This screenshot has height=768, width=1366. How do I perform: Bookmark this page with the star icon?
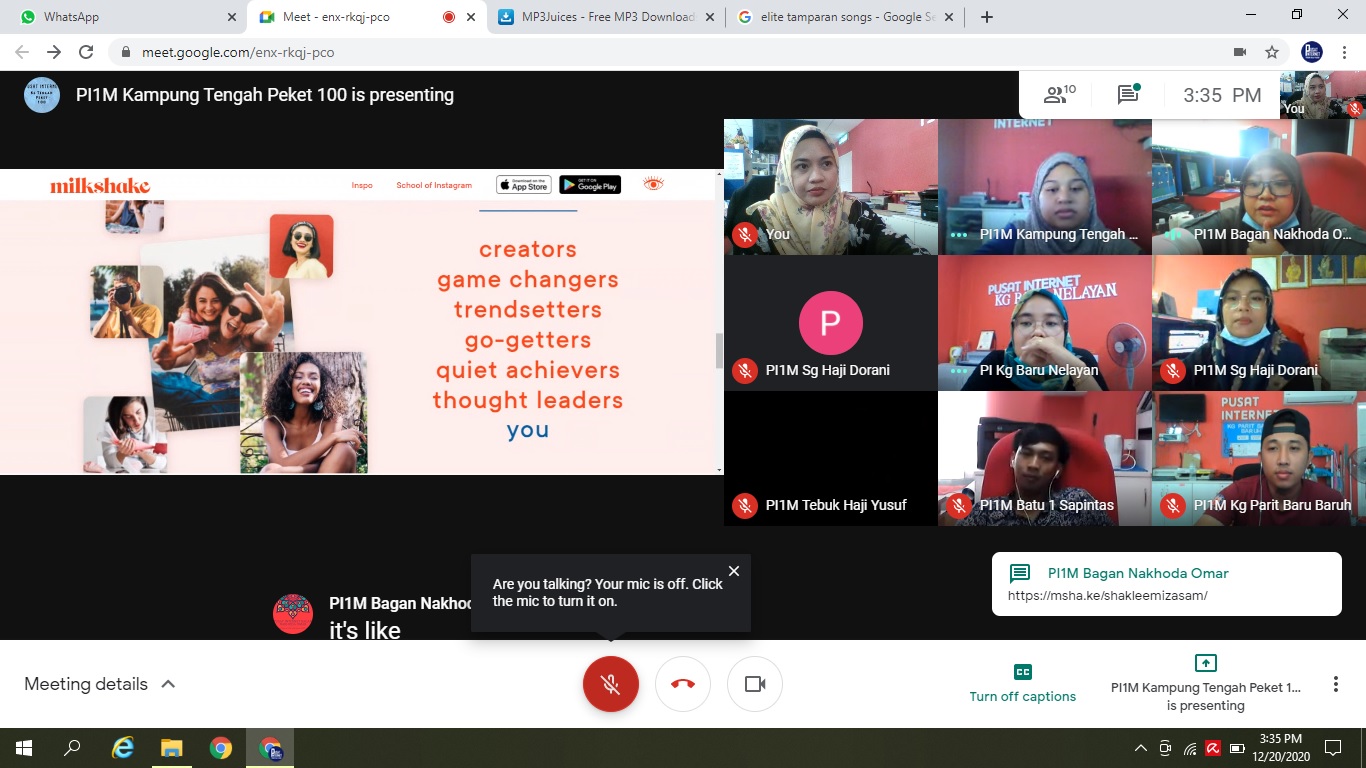tap(1272, 52)
